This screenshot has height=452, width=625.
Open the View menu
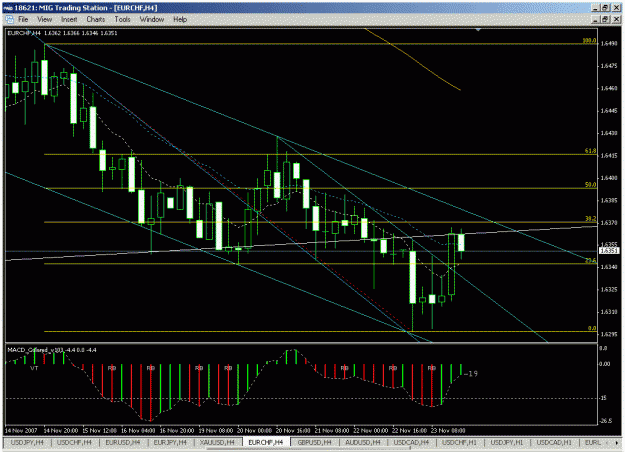point(45,20)
